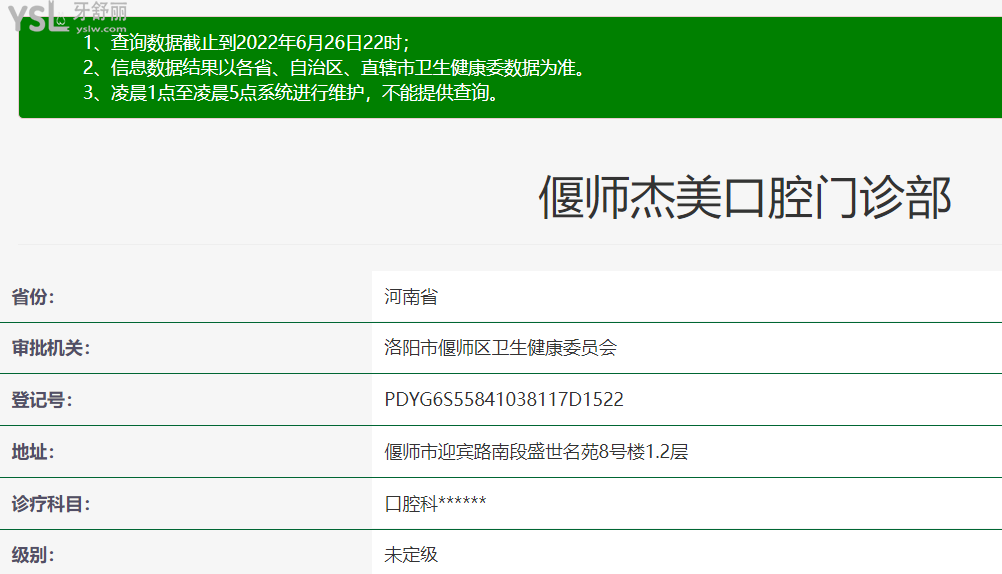Click notice line 凌晨1点至凌晨5点系统进行维护
This screenshot has height=574, width=1002.
point(291,93)
